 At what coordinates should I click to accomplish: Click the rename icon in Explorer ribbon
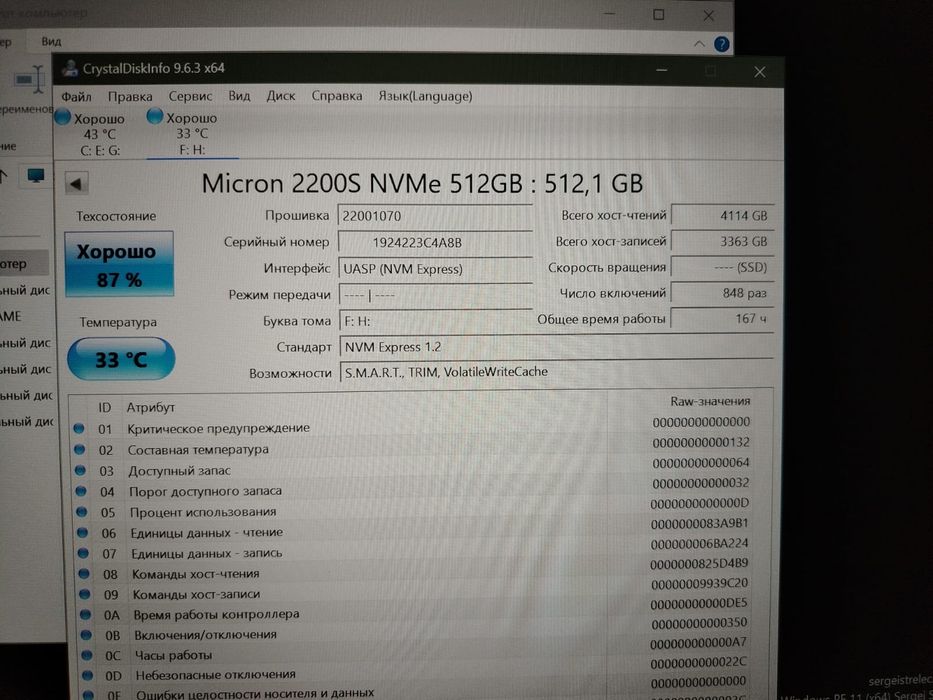tap(30, 79)
